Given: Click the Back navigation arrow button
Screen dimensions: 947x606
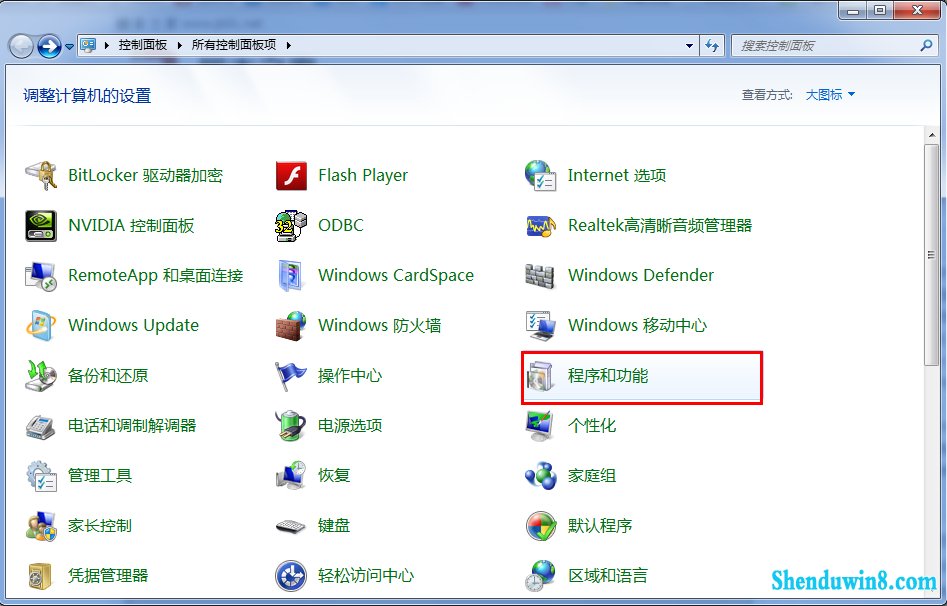Looking at the screenshot, I should click(21, 46).
